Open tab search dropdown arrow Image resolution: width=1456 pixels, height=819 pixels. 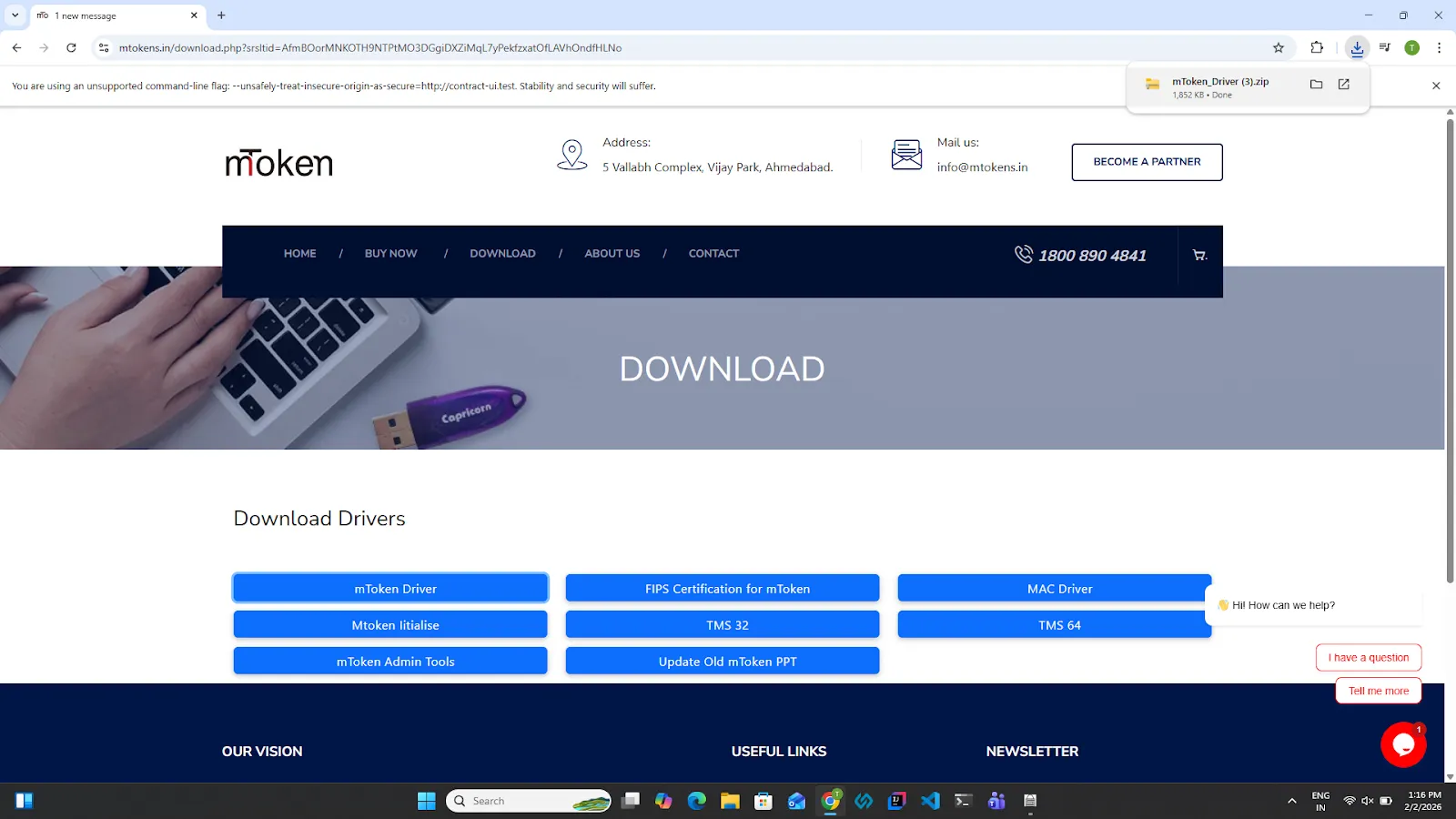[x=15, y=15]
